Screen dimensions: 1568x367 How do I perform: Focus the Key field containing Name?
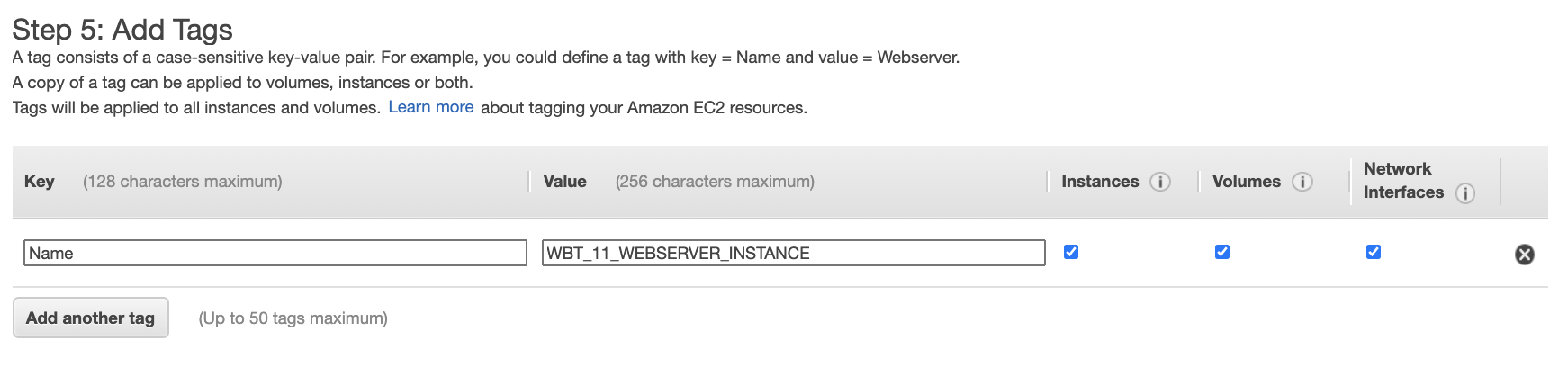click(275, 253)
